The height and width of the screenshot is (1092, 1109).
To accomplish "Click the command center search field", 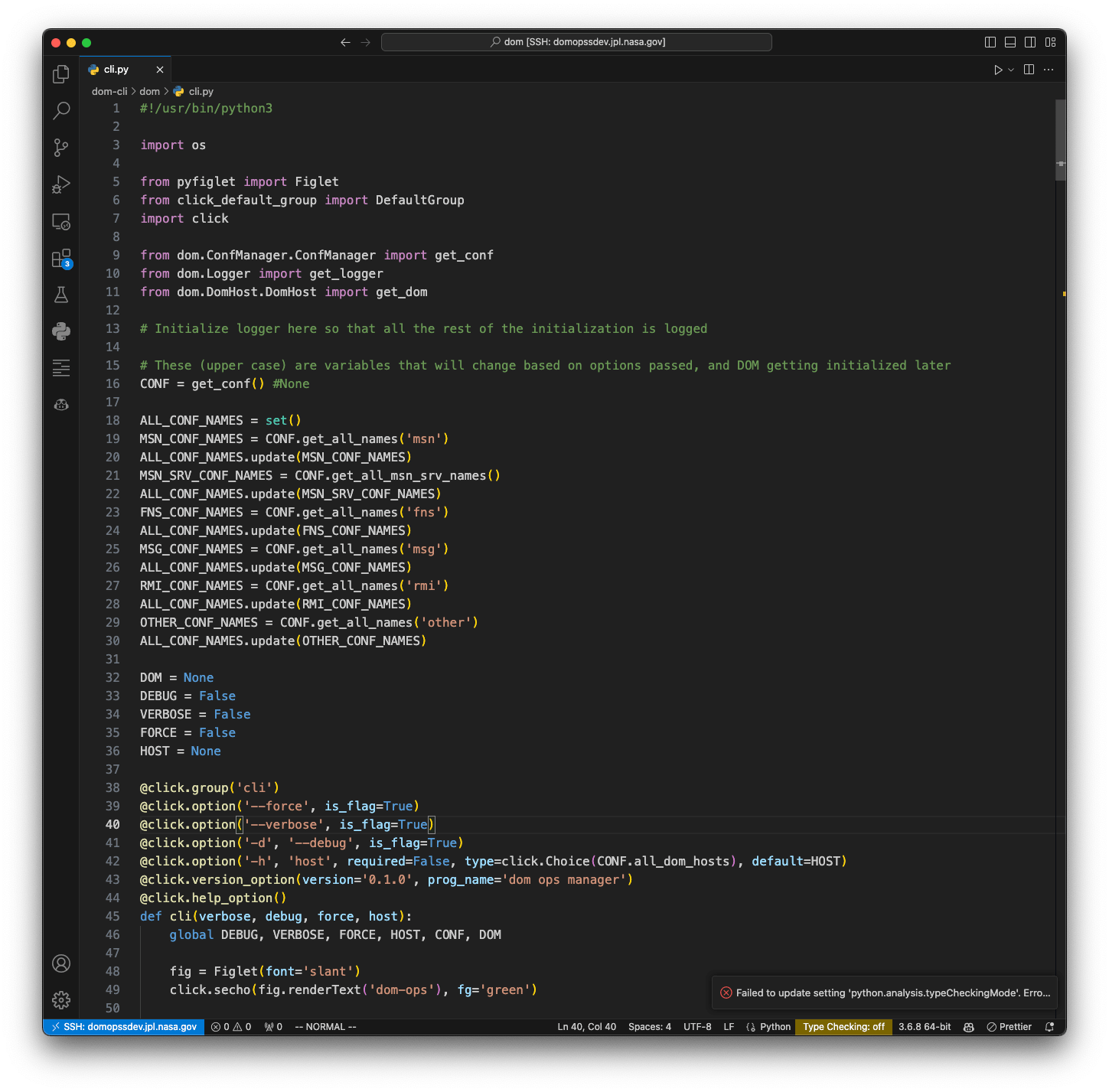I will point(576,42).
